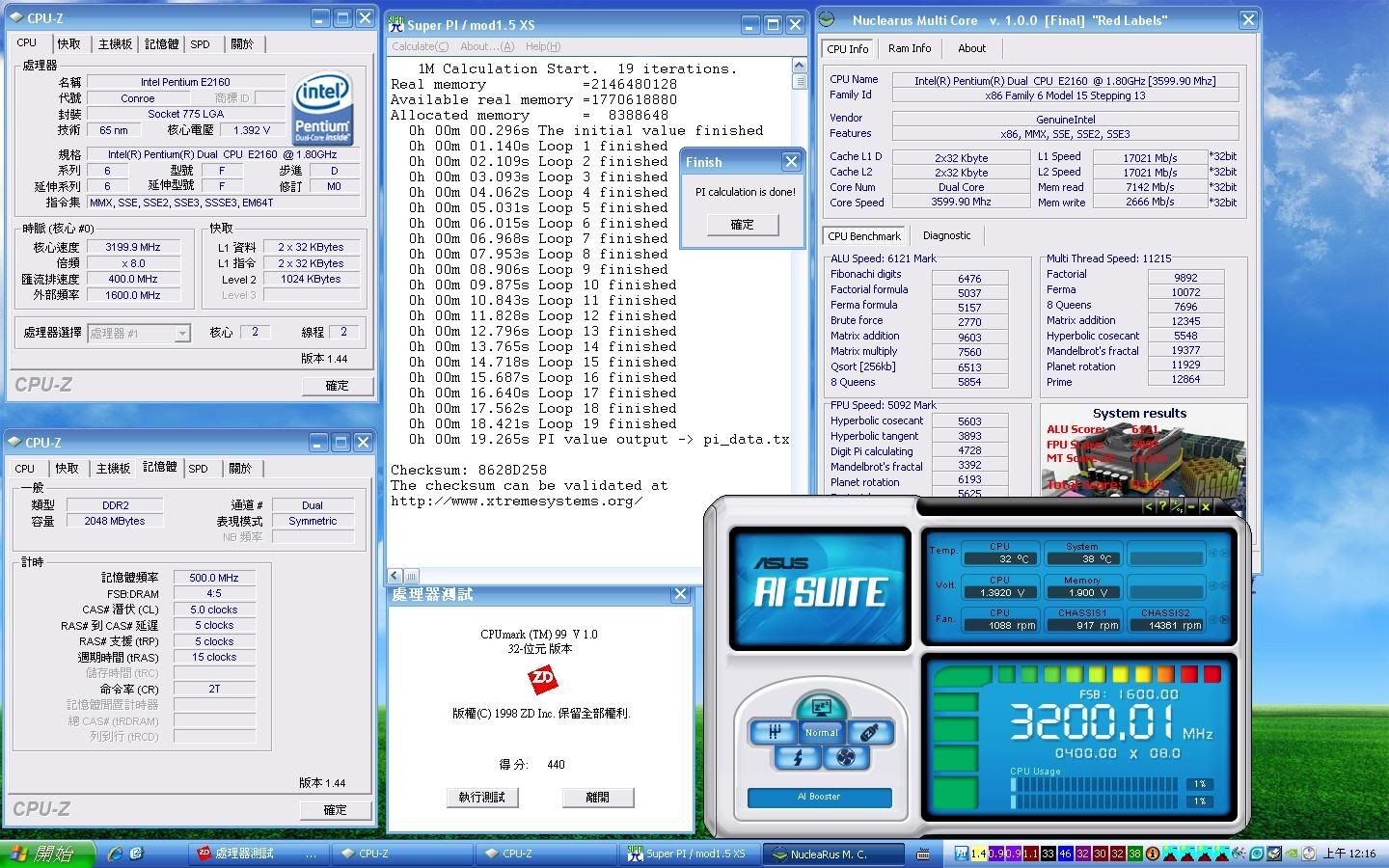The image size is (1389, 868).
Task: Click the CPU voltage 1.3920 V reading in AI Suite
Action: point(1000,592)
